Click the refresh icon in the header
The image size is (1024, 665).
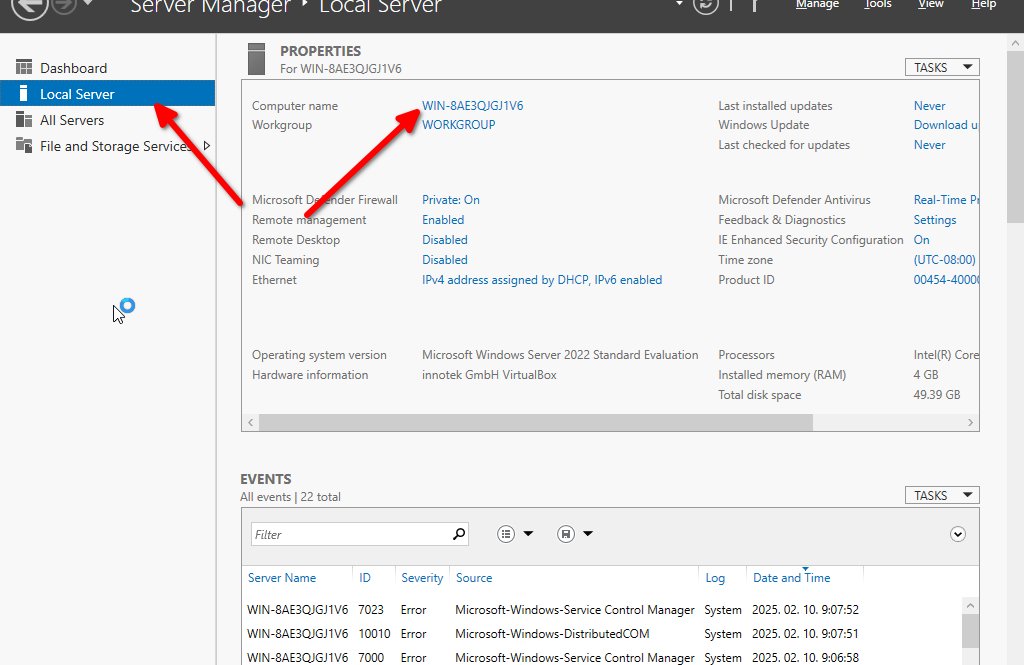(705, 5)
